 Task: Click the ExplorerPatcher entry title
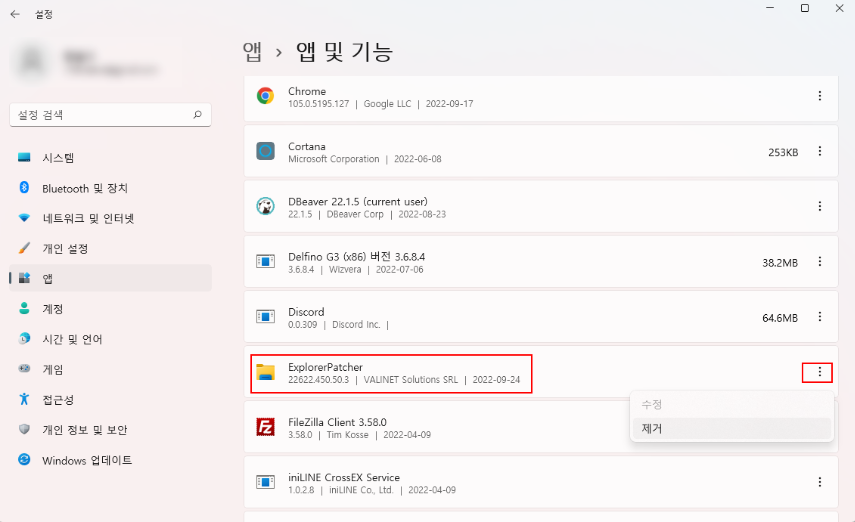(326, 367)
